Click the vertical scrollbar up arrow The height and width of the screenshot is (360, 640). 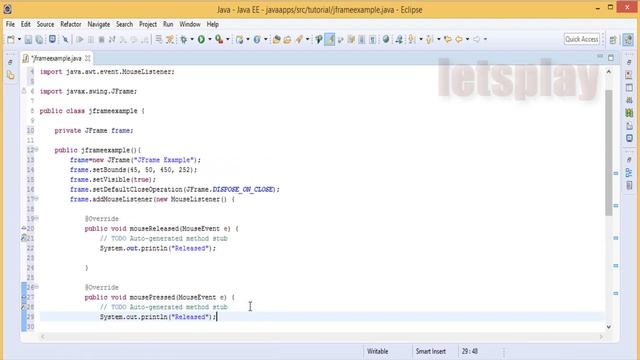(x=609, y=71)
